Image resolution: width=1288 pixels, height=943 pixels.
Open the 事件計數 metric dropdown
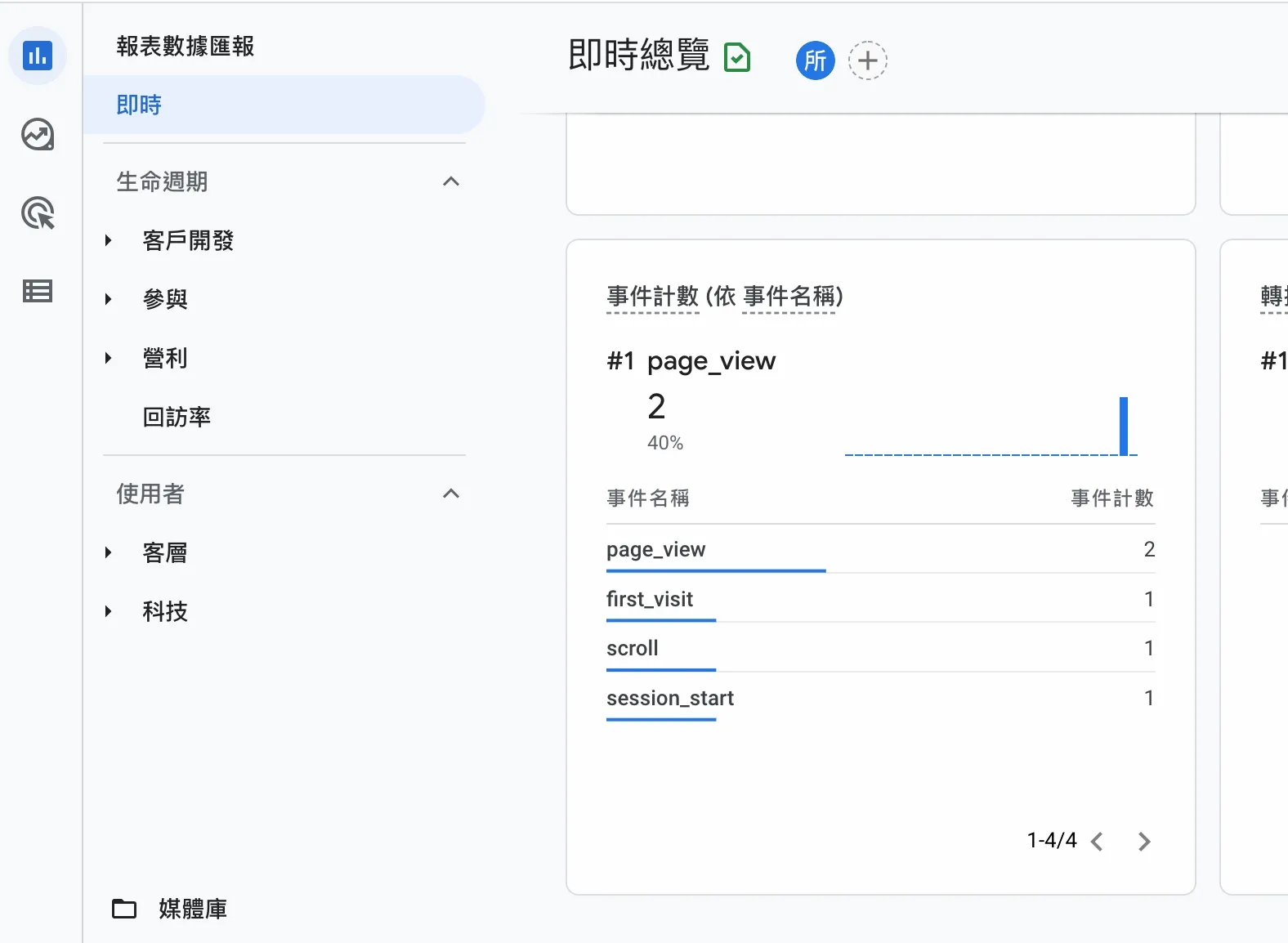(653, 296)
